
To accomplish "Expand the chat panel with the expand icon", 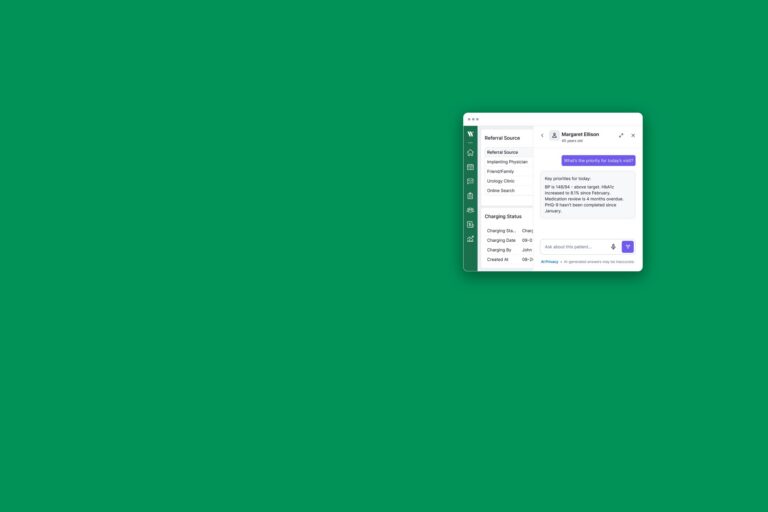I will click(621, 135).
